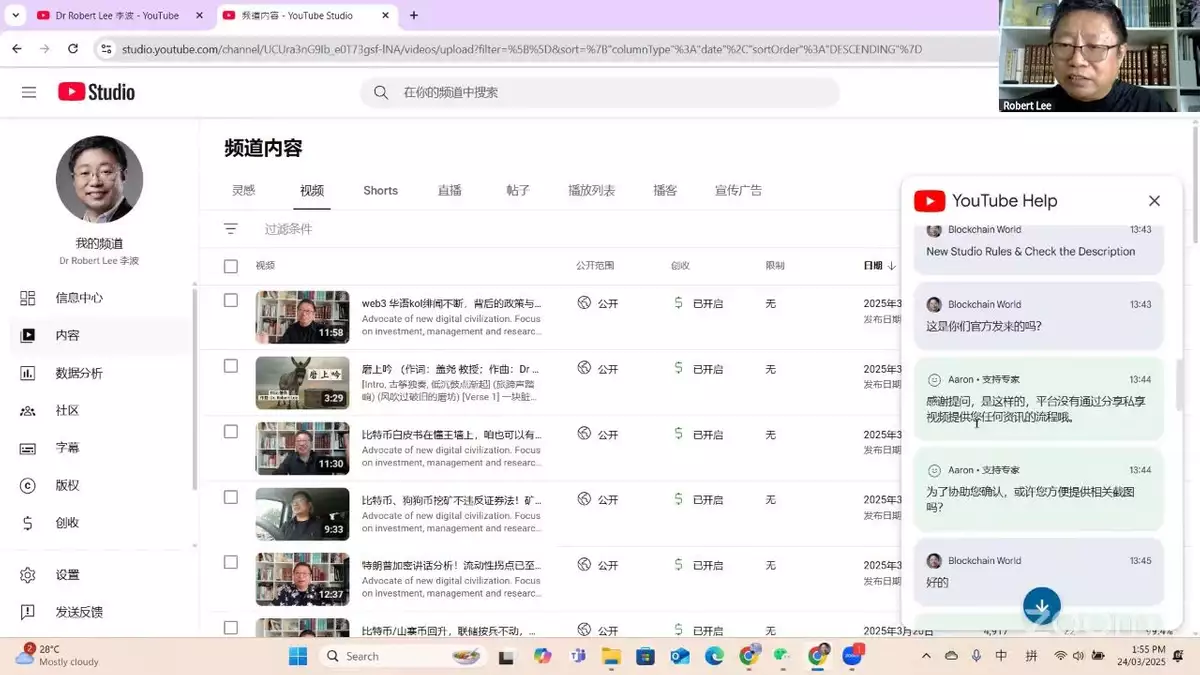Screen dimensions: 1200x675
Task: Open the 比特币、狗狗币挖矿 video title link
Action: tap(452, 500)
